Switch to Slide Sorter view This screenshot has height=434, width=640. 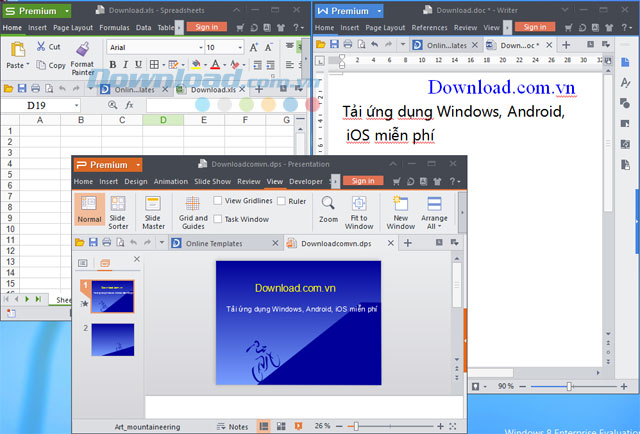(x=118, y=212)
